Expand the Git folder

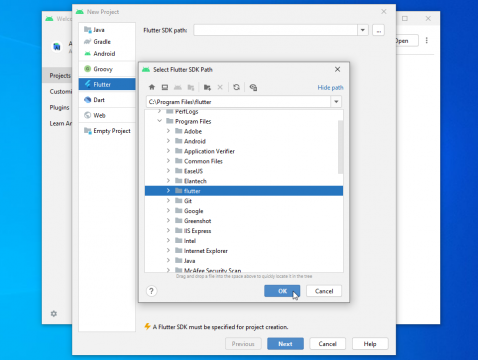tap(168, 201)
